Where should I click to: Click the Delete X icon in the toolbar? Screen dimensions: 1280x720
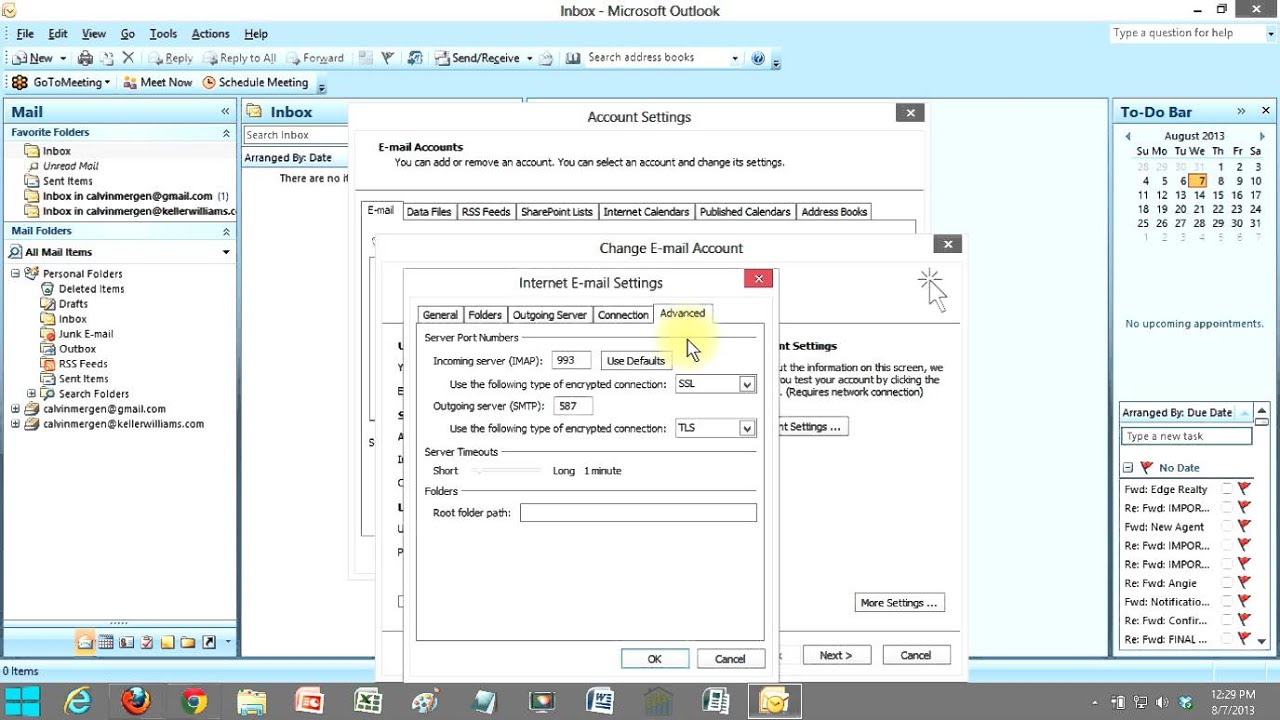coord(128,58)
